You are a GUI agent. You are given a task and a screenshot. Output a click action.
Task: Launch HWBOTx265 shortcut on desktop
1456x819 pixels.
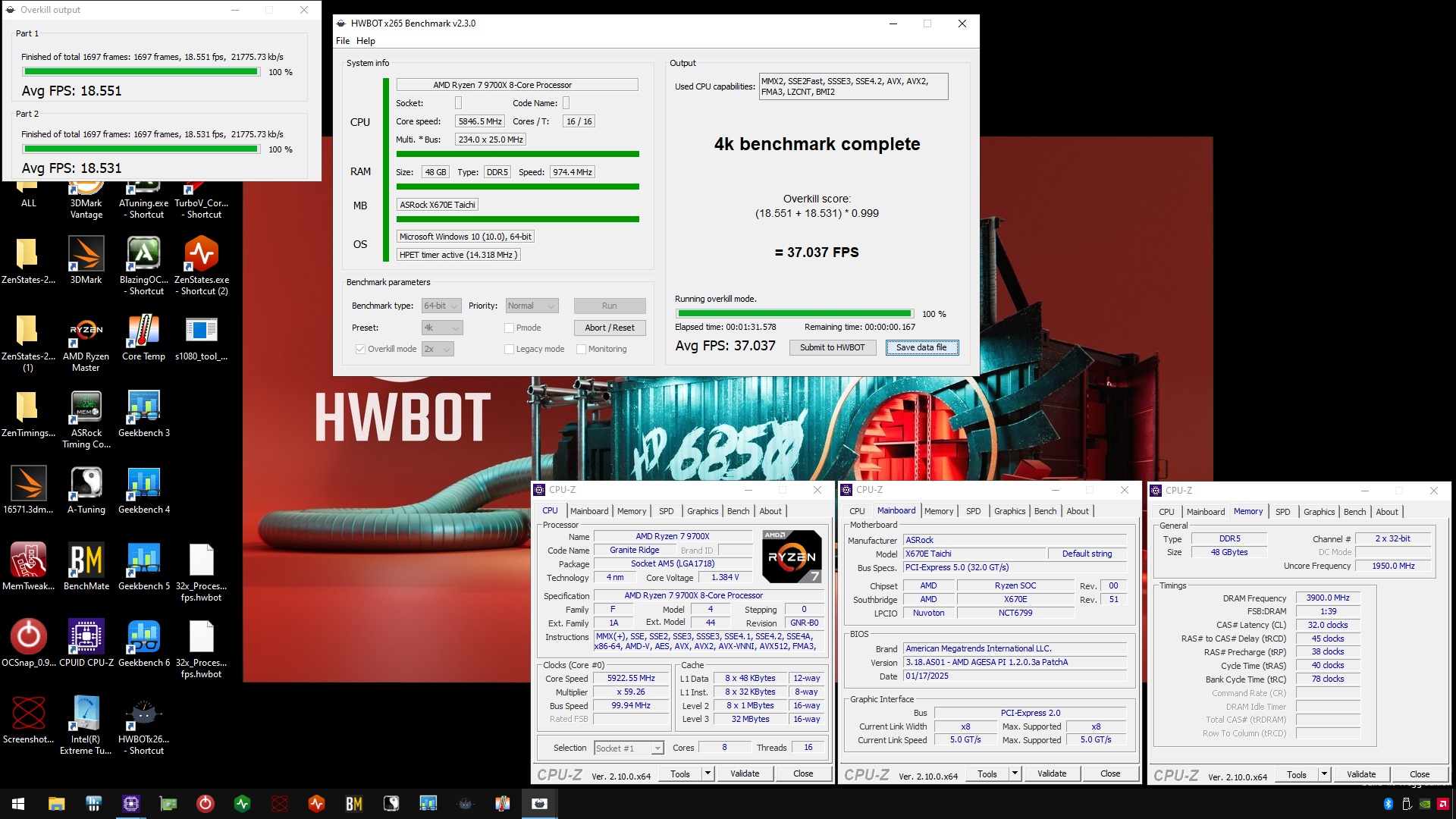pyautogui.click(x=144, y=725)
